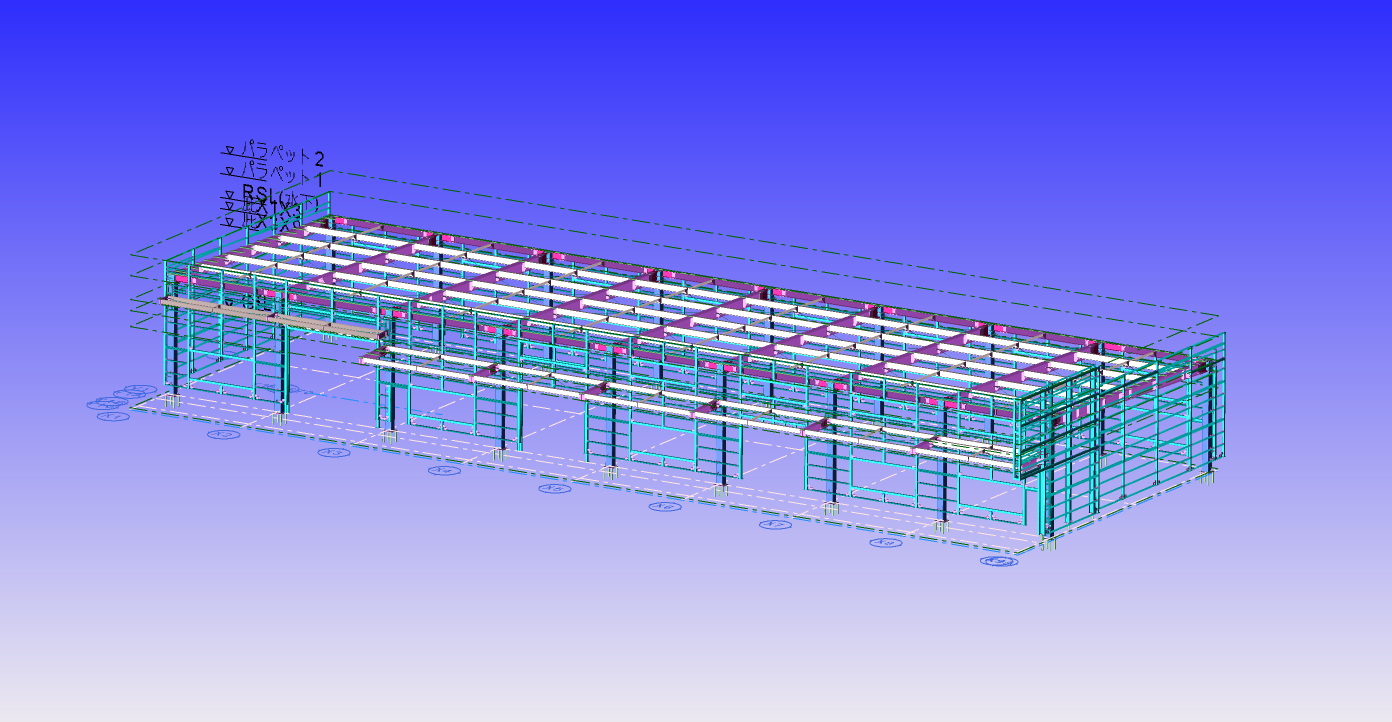Viewport: 1392px width, 722px height.
Task: Select grid line marker X5
Action: 554,488
